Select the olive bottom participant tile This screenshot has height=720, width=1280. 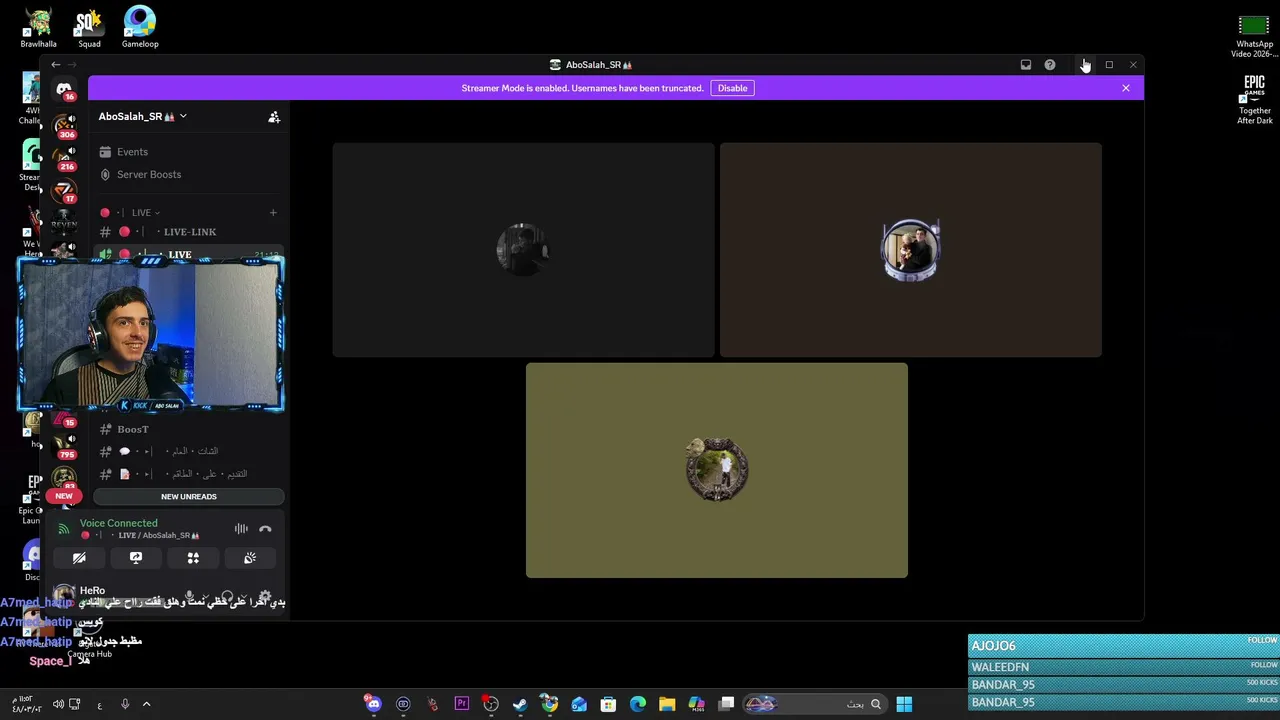(717, 470)
